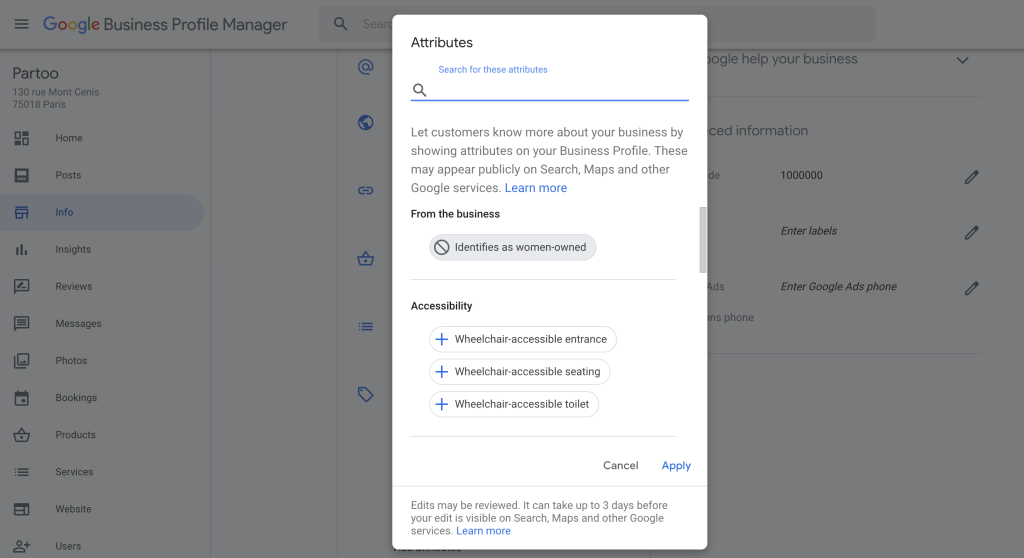Click the tag label icon
This screenshot has width=1024, height=558.
click(366, 395)
